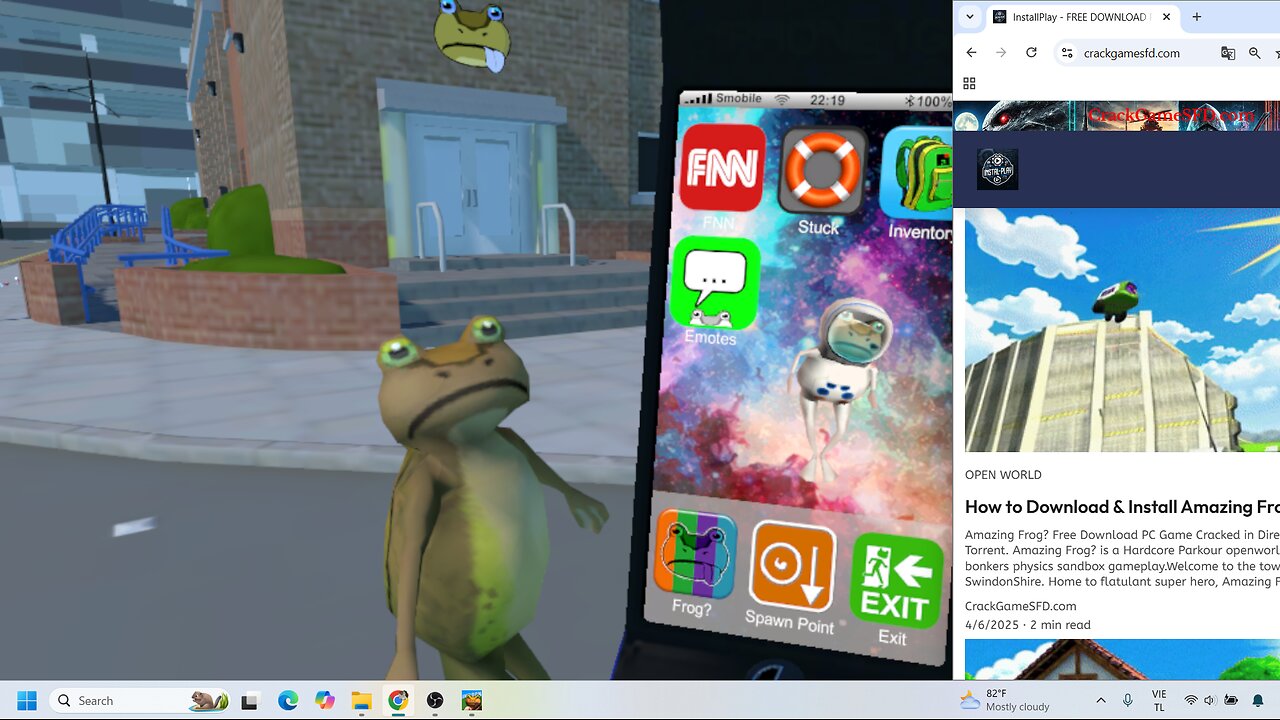This screenshot has width=1280, height=720.
Task: Open the apps grid in bookmarks bar
Action: (969, 83)
